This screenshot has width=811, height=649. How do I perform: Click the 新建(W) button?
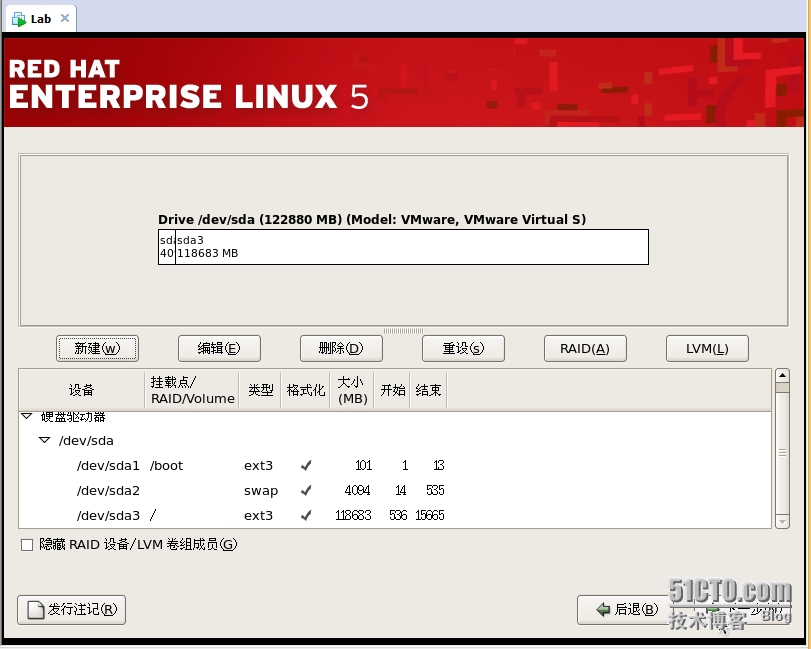point(97,349)
